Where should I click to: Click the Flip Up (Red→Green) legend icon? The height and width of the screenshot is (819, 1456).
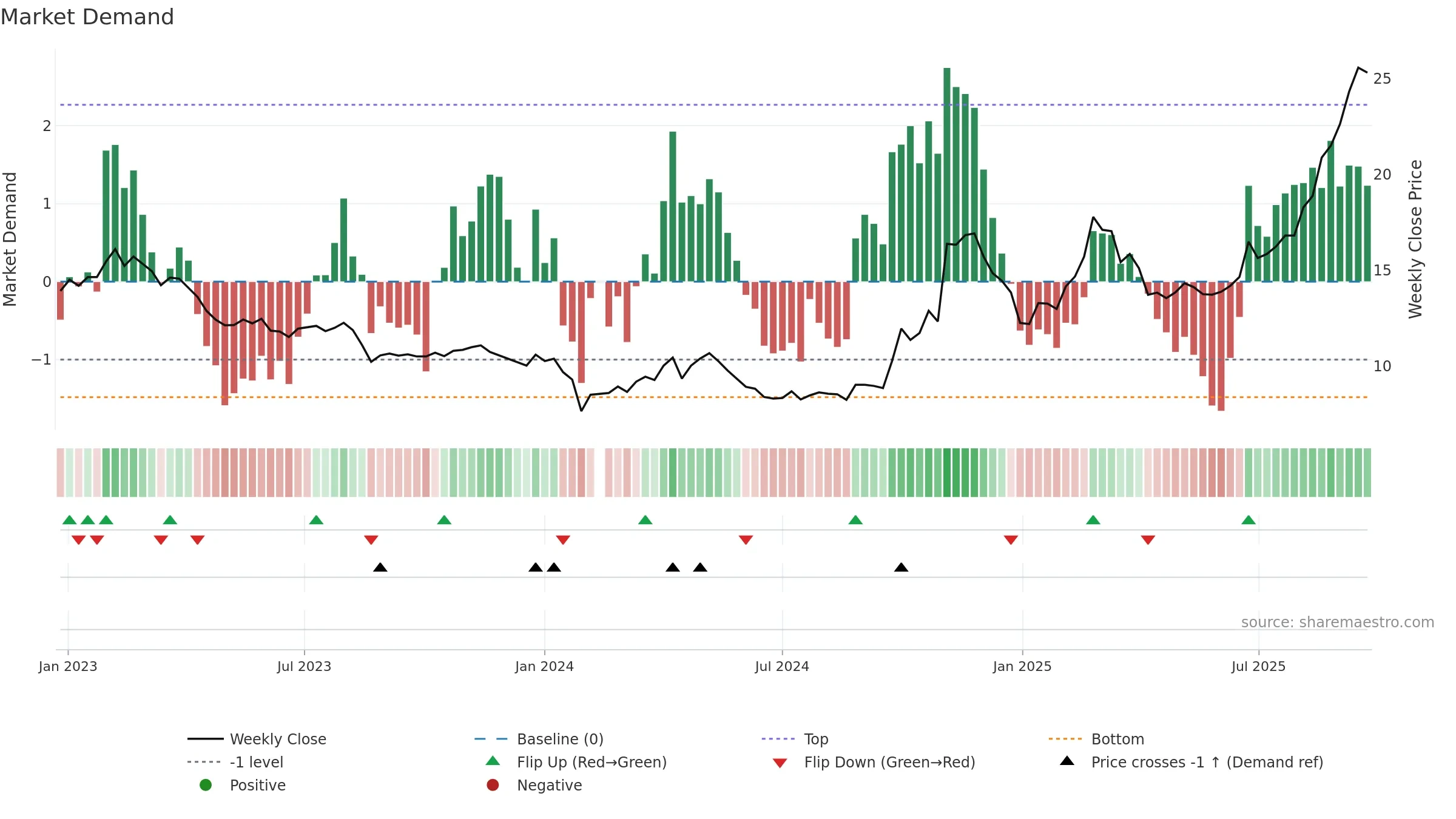coord(493,761)
